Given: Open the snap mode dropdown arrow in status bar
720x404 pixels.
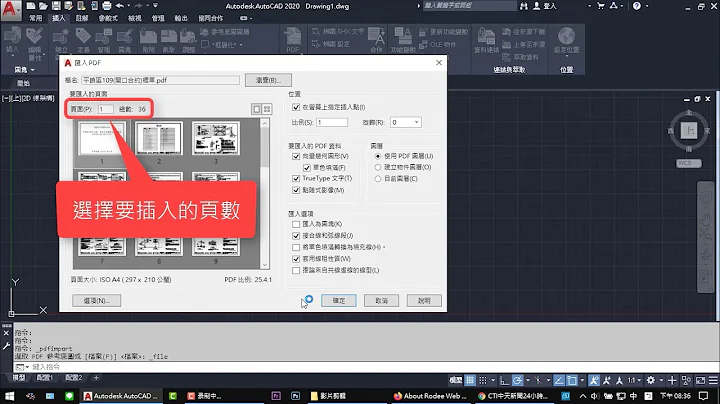Looking at the screenshot, I should 493,380.
